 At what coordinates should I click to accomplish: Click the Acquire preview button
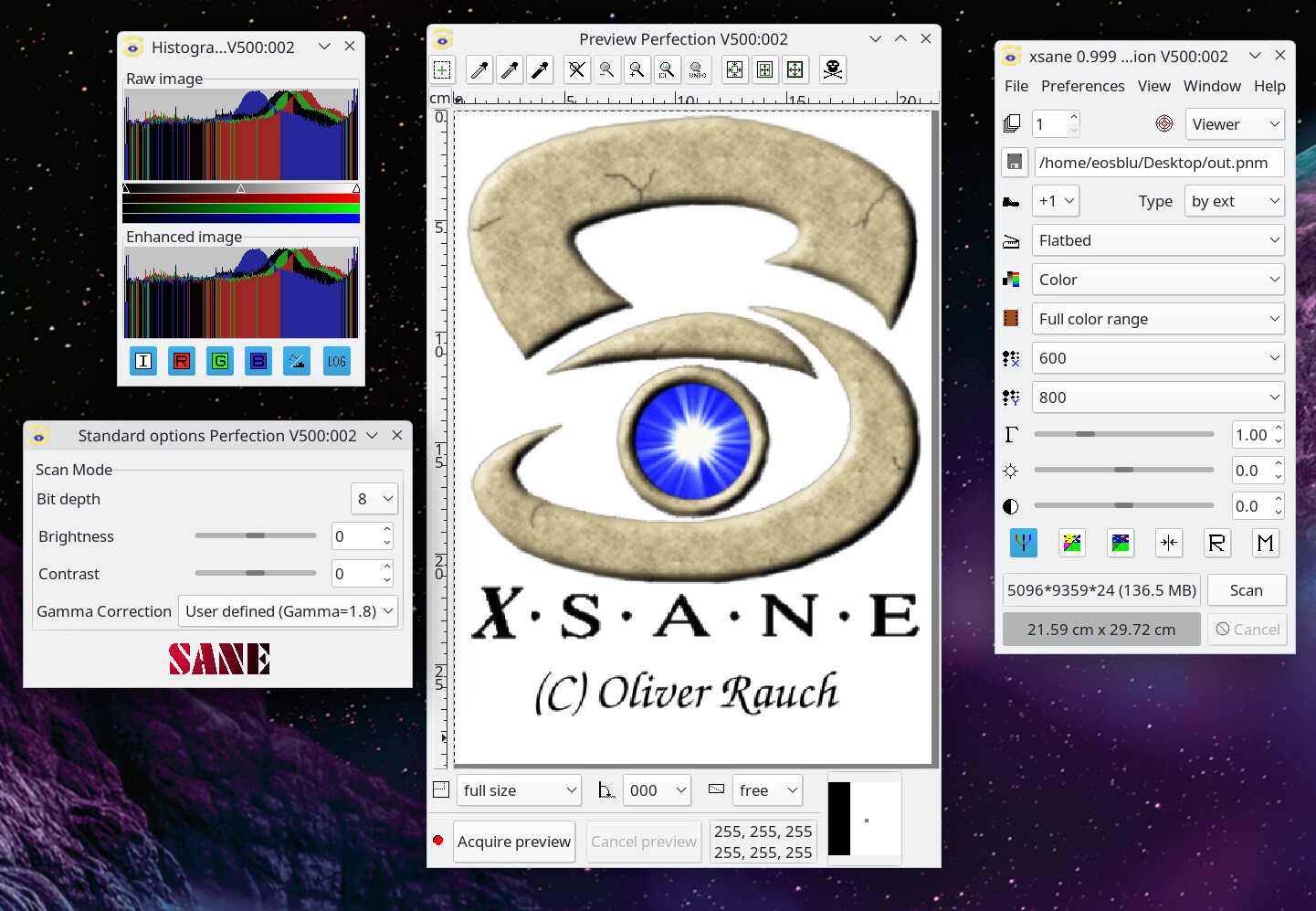pos(514,842)
